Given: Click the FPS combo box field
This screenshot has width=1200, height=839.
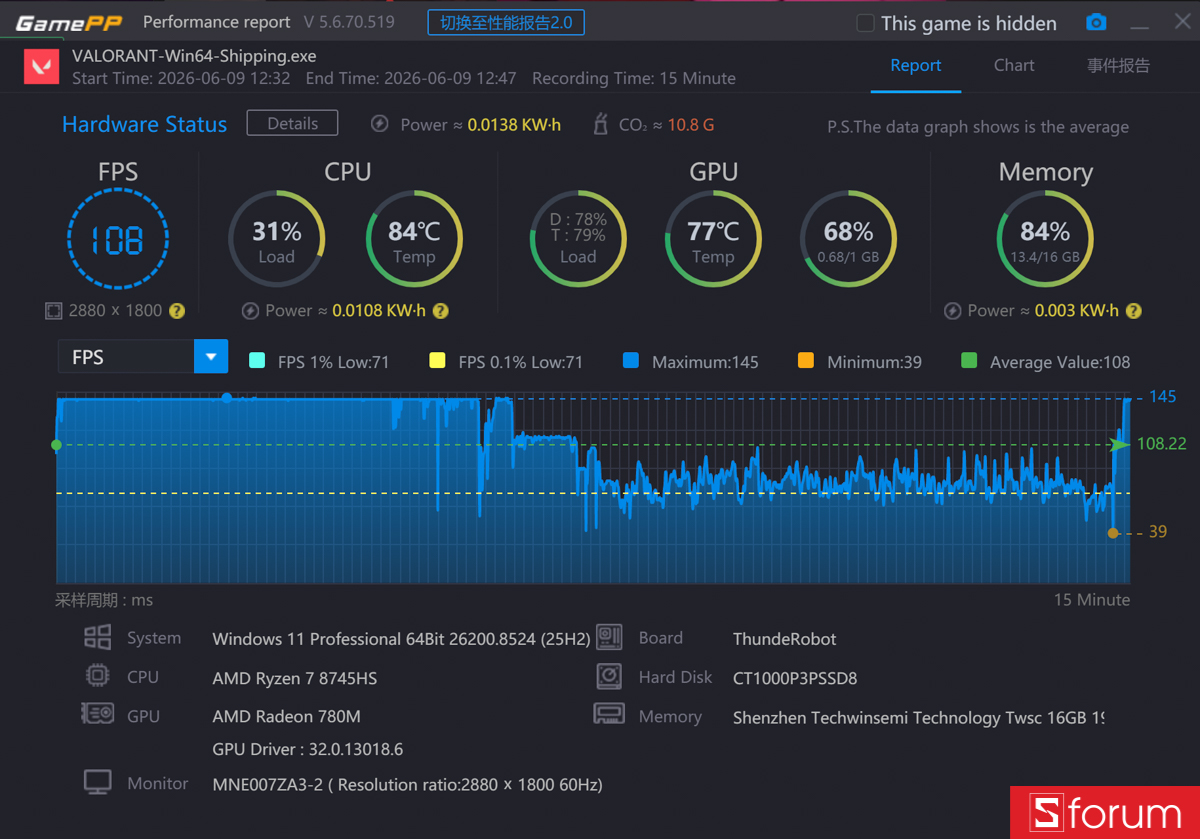Looking at the screenshot, I should [x=143, y=357].
